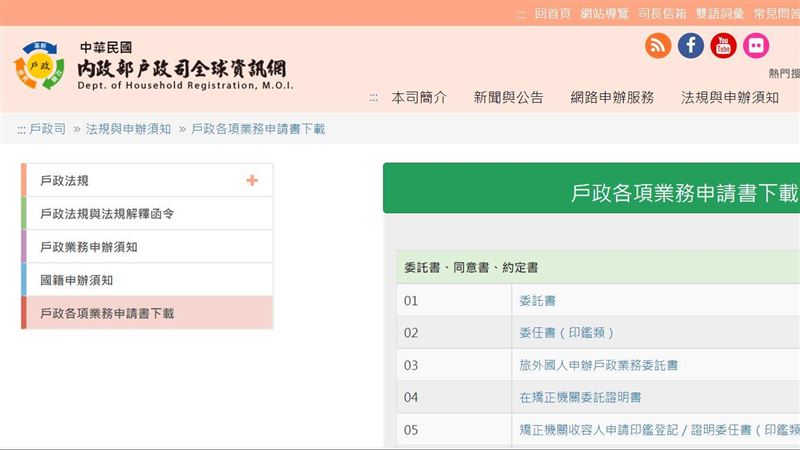Open 網路申辦服務 in main navigation

click(x=612, y=97)
